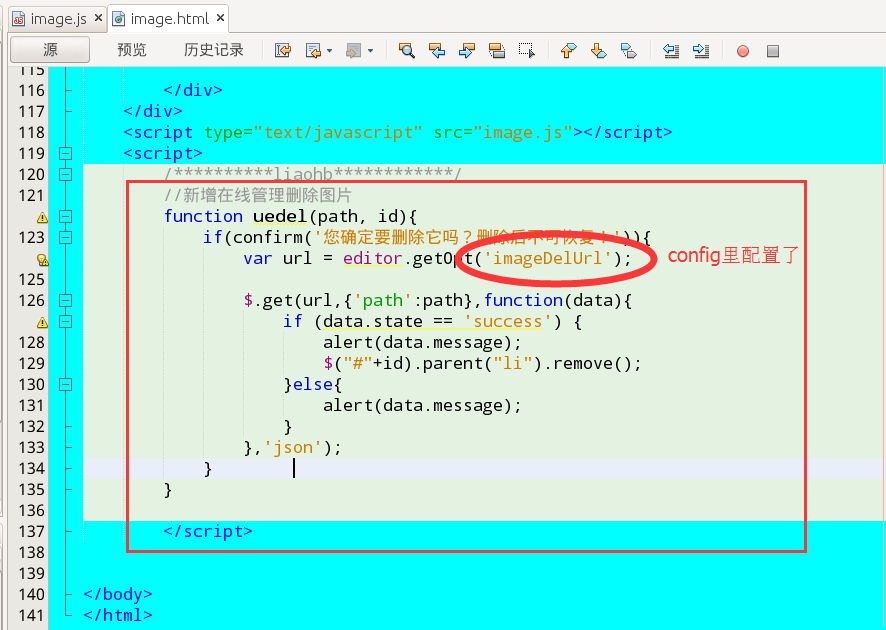Screen dimensions: 886x630
Task: Click Shift Line Right icon
Action: tap(701, 51)
